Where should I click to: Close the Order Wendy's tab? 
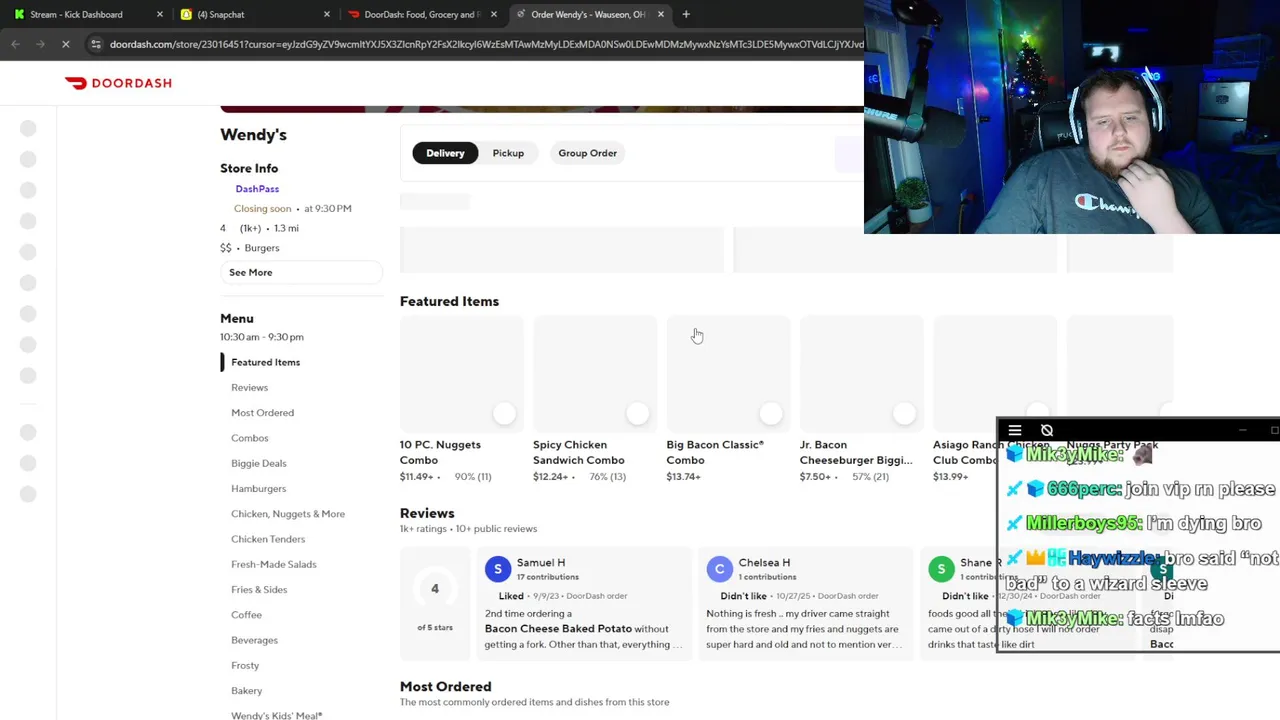[x=661, y=14]
